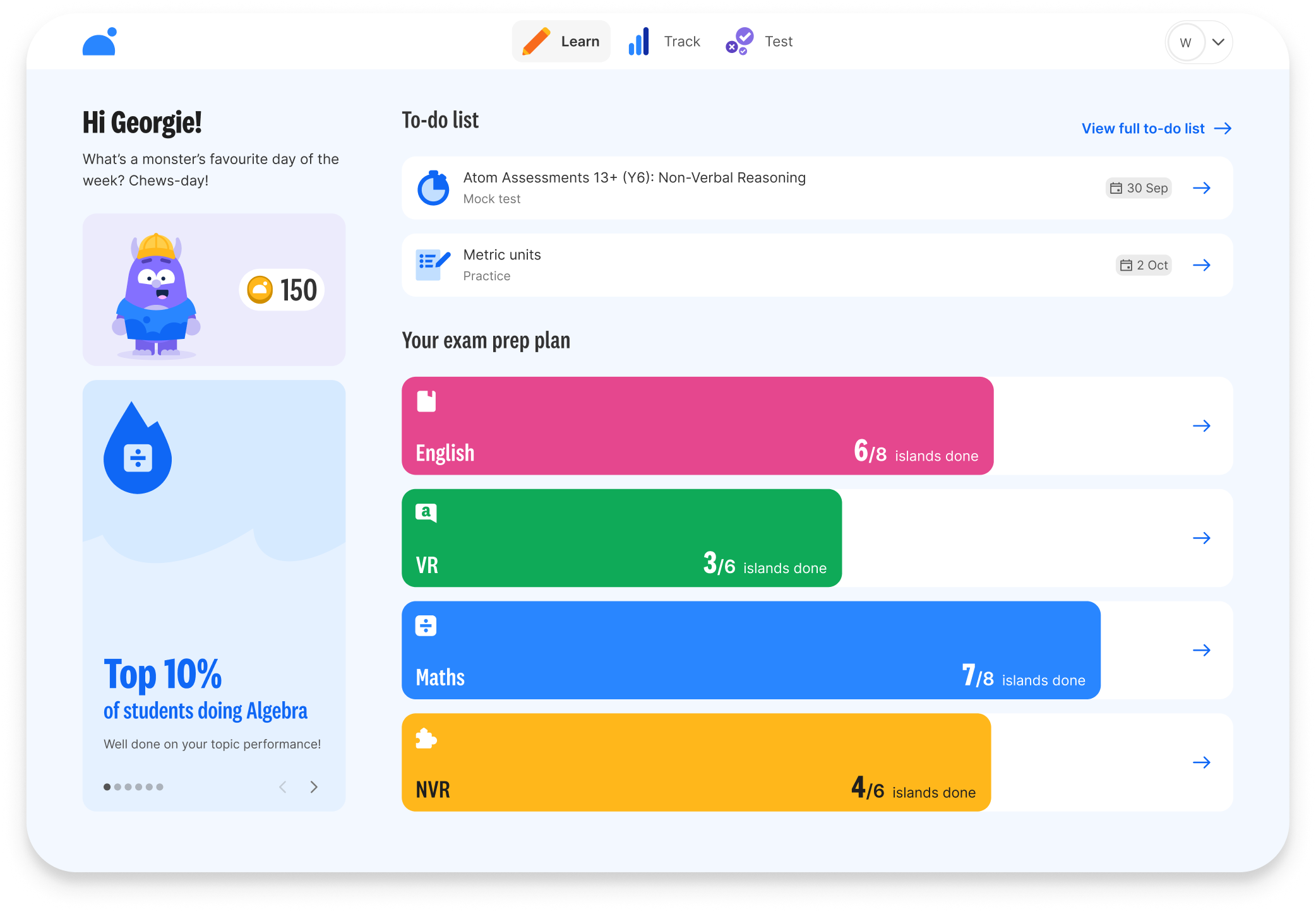This screenshot has height=912, width=1316.
Task: Expand the profile dropdown chevron
Action: pyautogui.click(x=1218, y=42)
